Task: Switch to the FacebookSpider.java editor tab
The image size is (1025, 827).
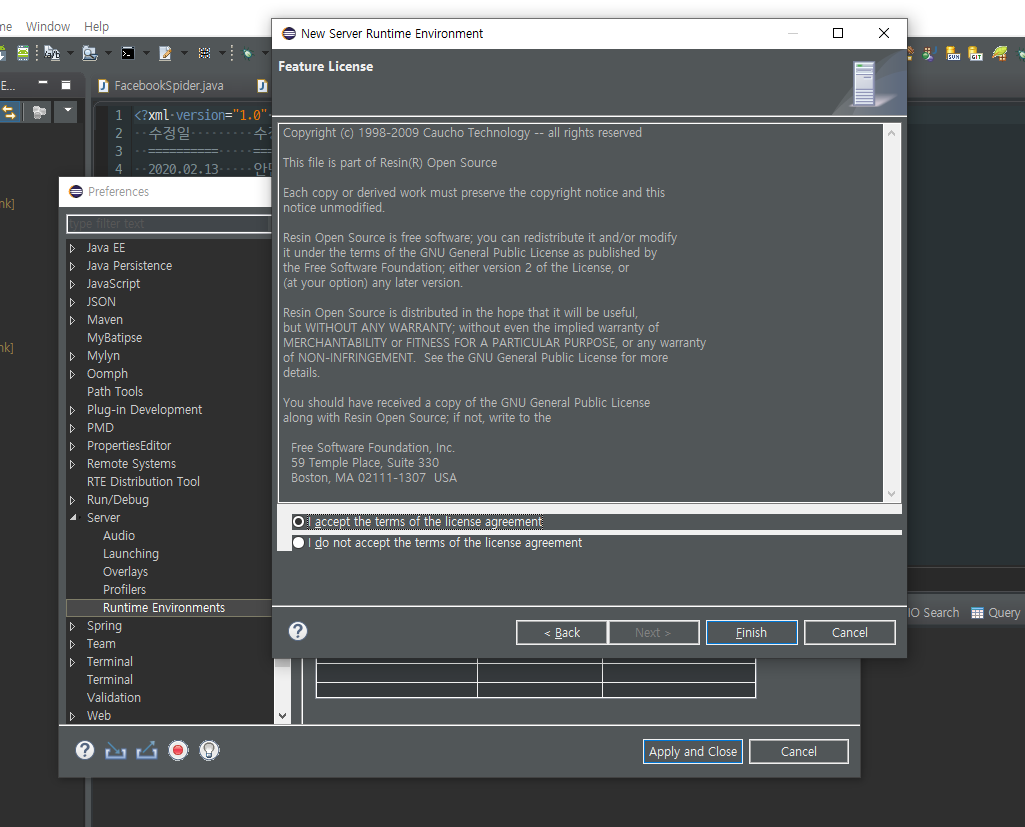Action: tap(168, 86)
